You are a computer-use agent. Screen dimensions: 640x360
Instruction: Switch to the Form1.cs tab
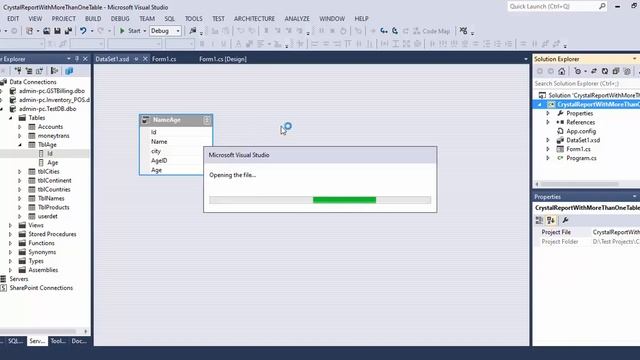[x=164, y=59]
